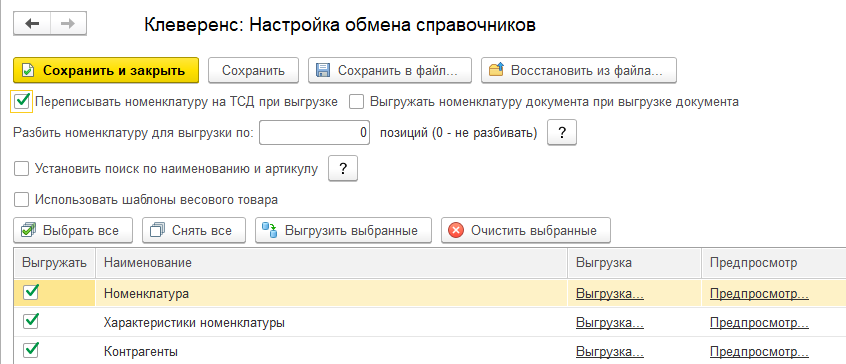Click Снять все button
Viewport: 846px width, 364px height.
pos(194,230)
